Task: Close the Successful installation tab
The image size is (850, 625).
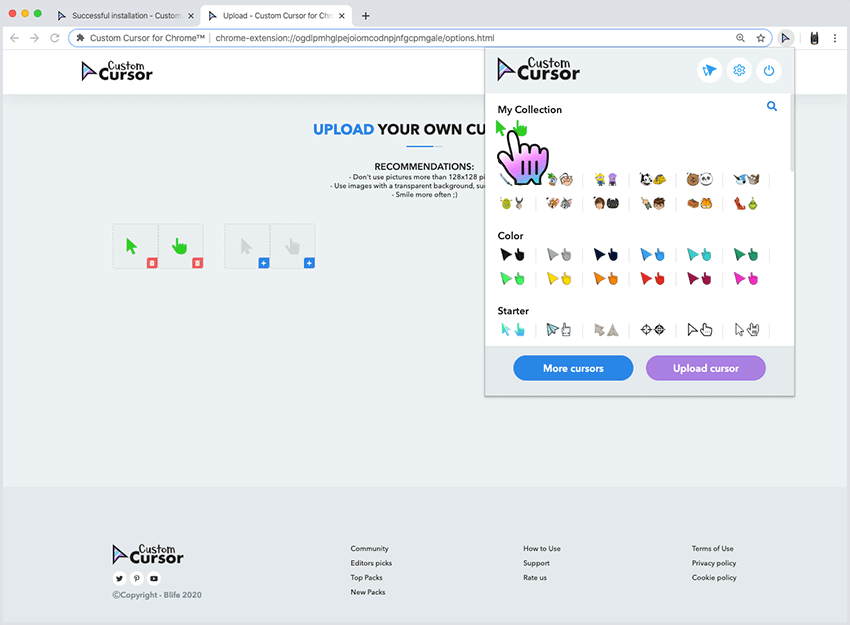Action: [x=191, y=16]
